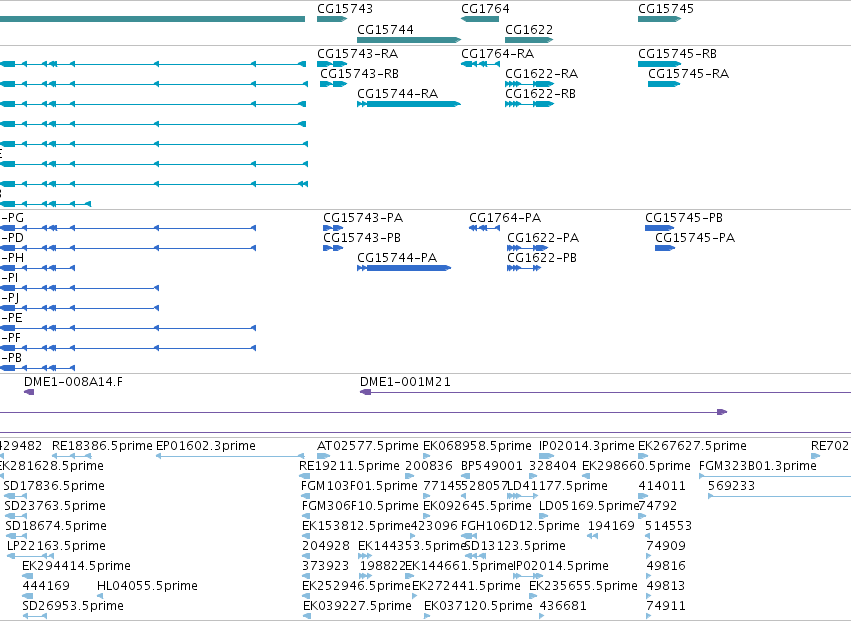This screenshot has height=621, width=851.
Task: Click EST label FGM323B01.3prime
Action: click(x=758, y=466)
